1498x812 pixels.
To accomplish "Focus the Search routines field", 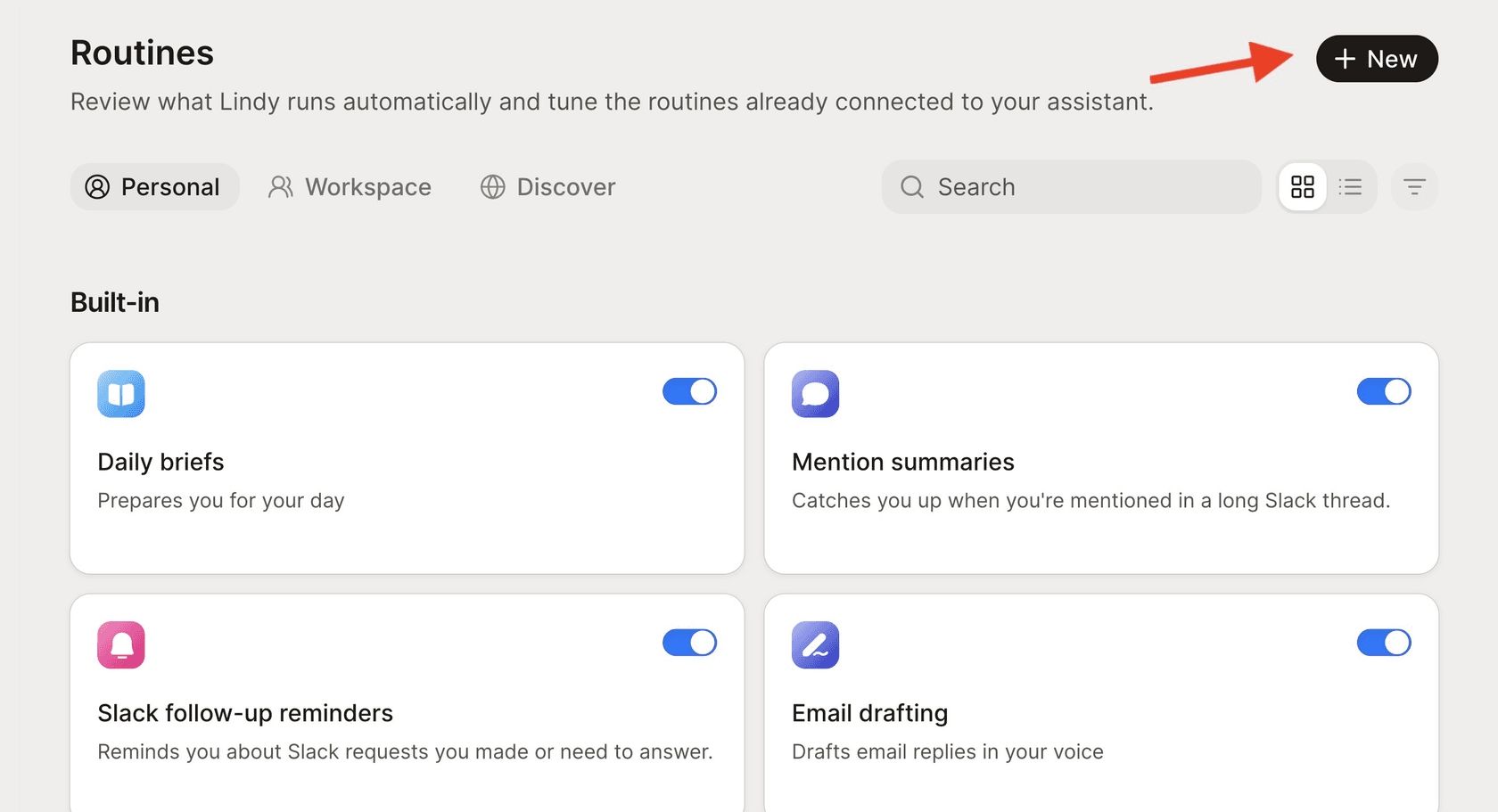I will 1071,187.
